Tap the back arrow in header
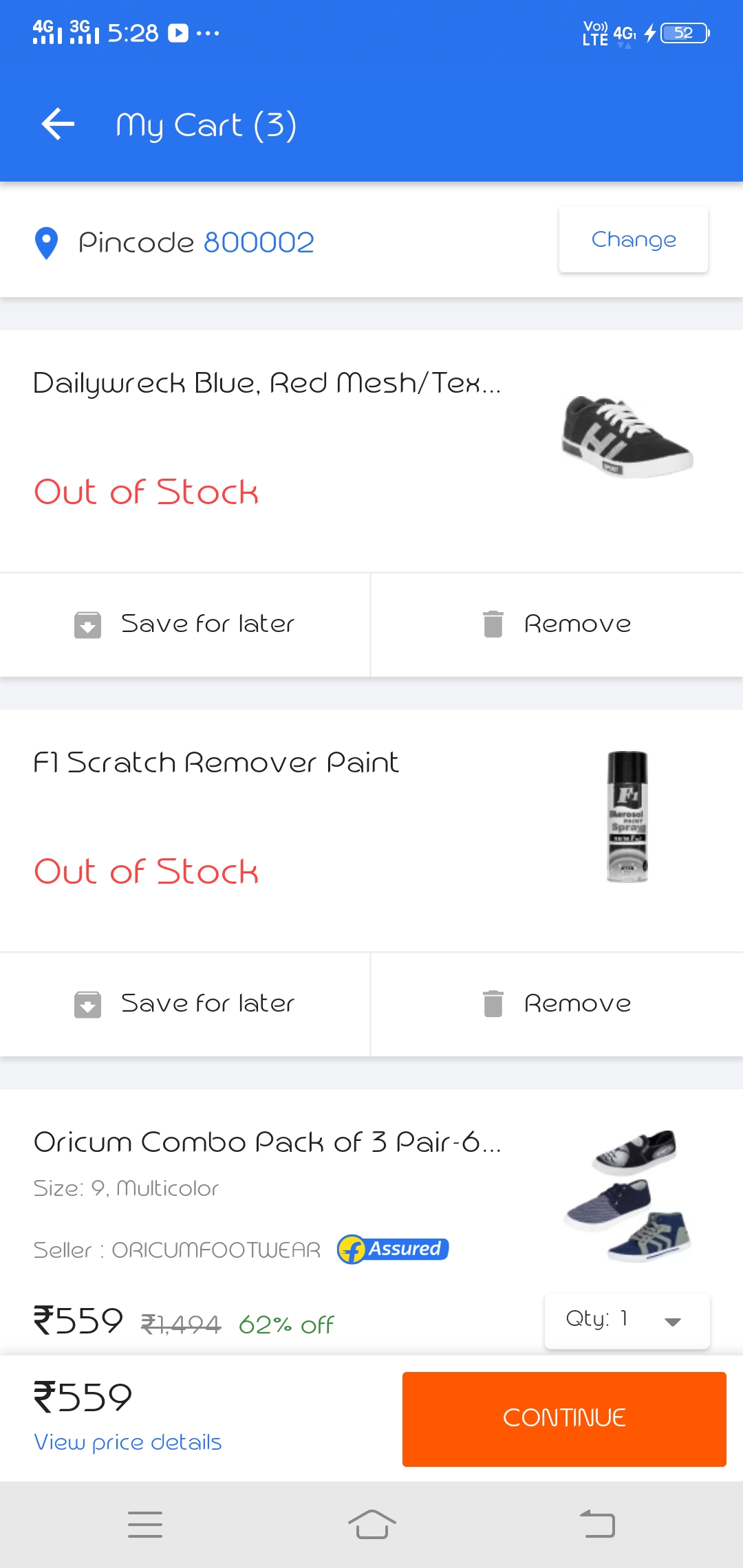This screenshot has width=743, height=1568. (58, 124)
